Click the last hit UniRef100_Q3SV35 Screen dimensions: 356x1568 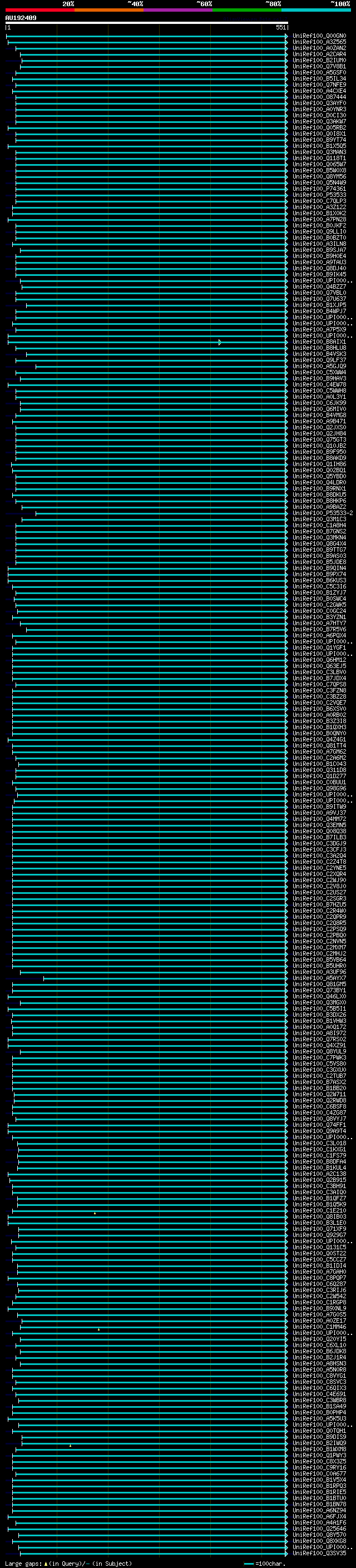(319, 1554)
